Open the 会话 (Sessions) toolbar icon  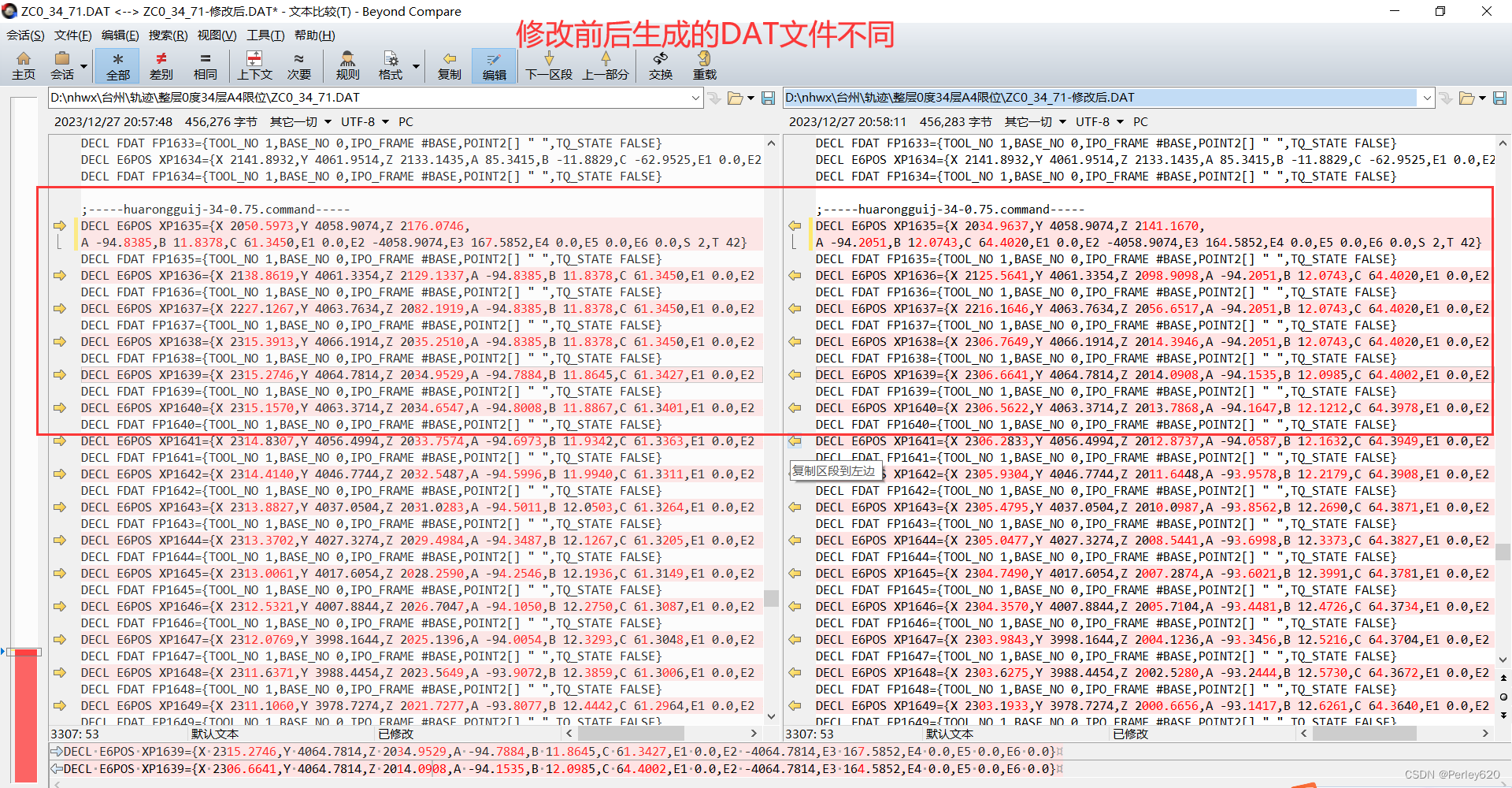tap(62, 65)
